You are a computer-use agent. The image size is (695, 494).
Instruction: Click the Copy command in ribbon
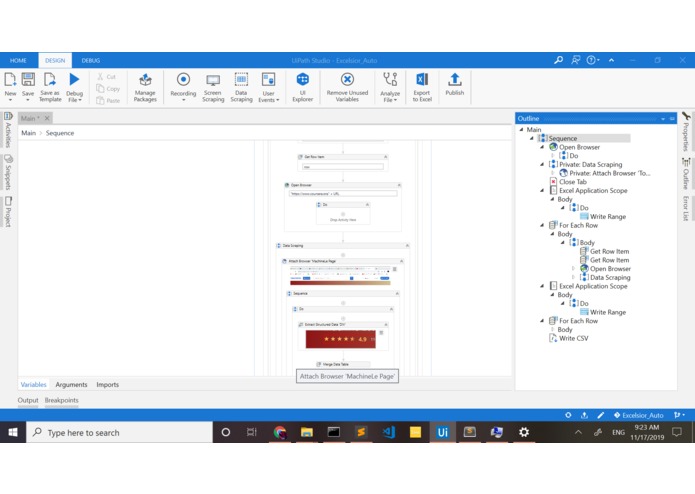click(109, 89)
